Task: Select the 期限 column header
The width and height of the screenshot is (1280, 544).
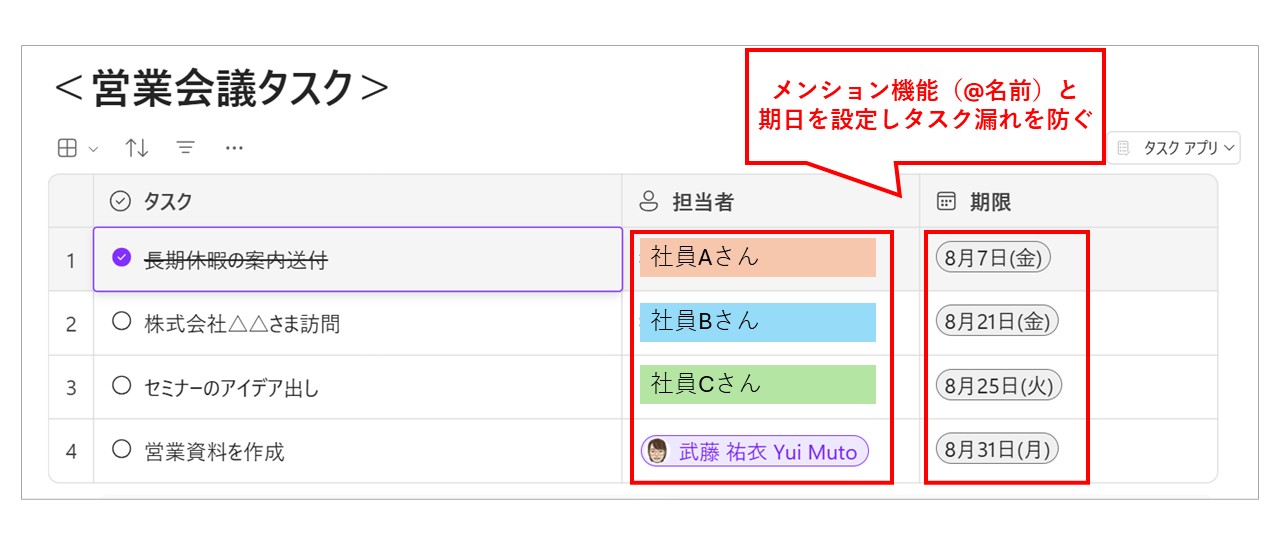Action: [1068, 201]
